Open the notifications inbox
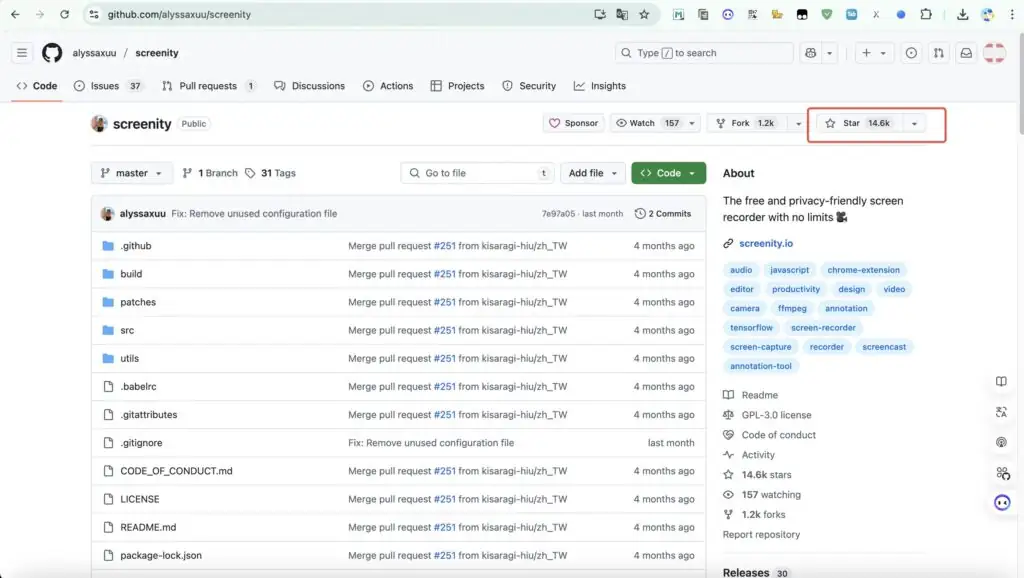 [964, 52]
